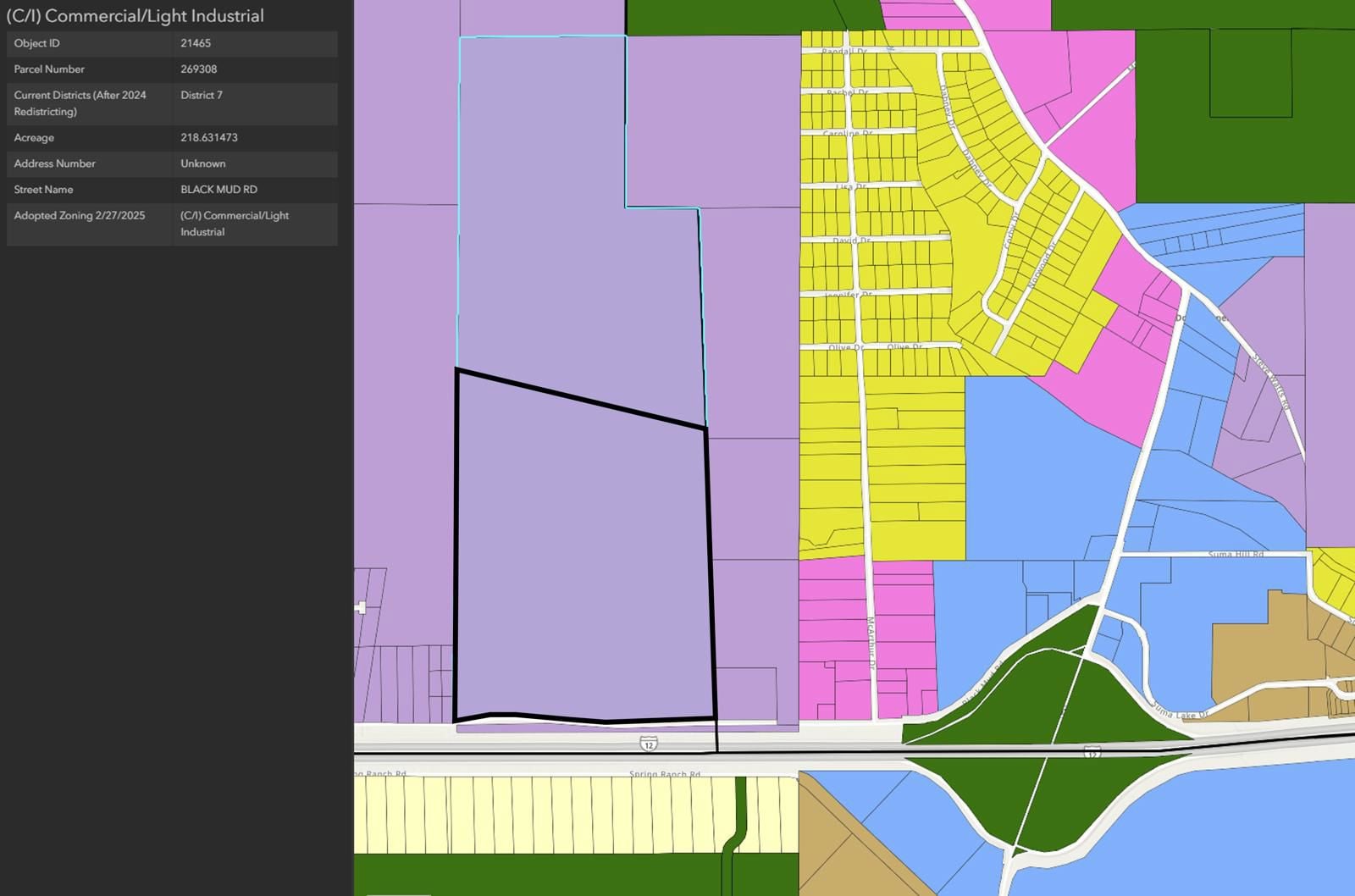Screen dimensions: 1355x896
Task: Click the BLACK MUD RD street name value
Action: point(218,190)
